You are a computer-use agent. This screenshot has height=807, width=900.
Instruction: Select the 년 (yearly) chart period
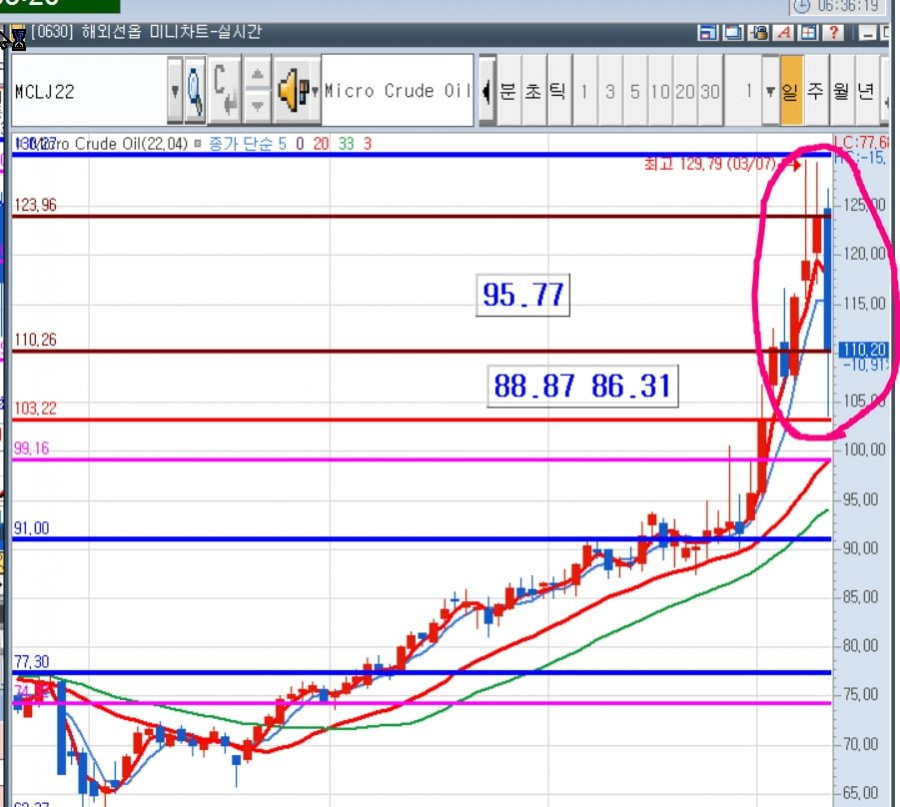coord(866,91)
